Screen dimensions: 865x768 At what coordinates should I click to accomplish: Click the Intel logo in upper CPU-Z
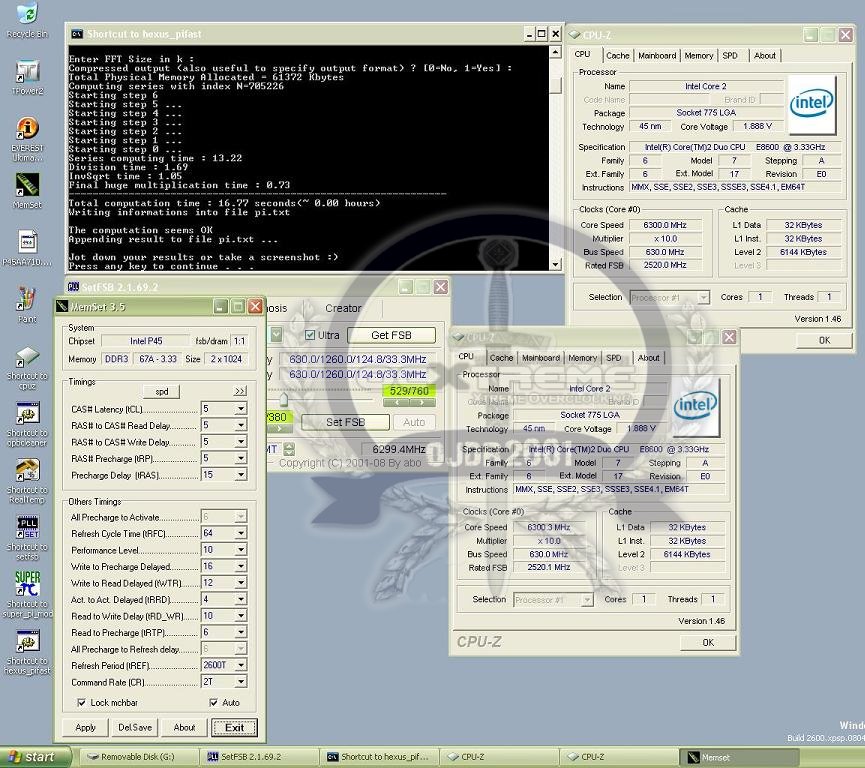(x=811, y=104)
